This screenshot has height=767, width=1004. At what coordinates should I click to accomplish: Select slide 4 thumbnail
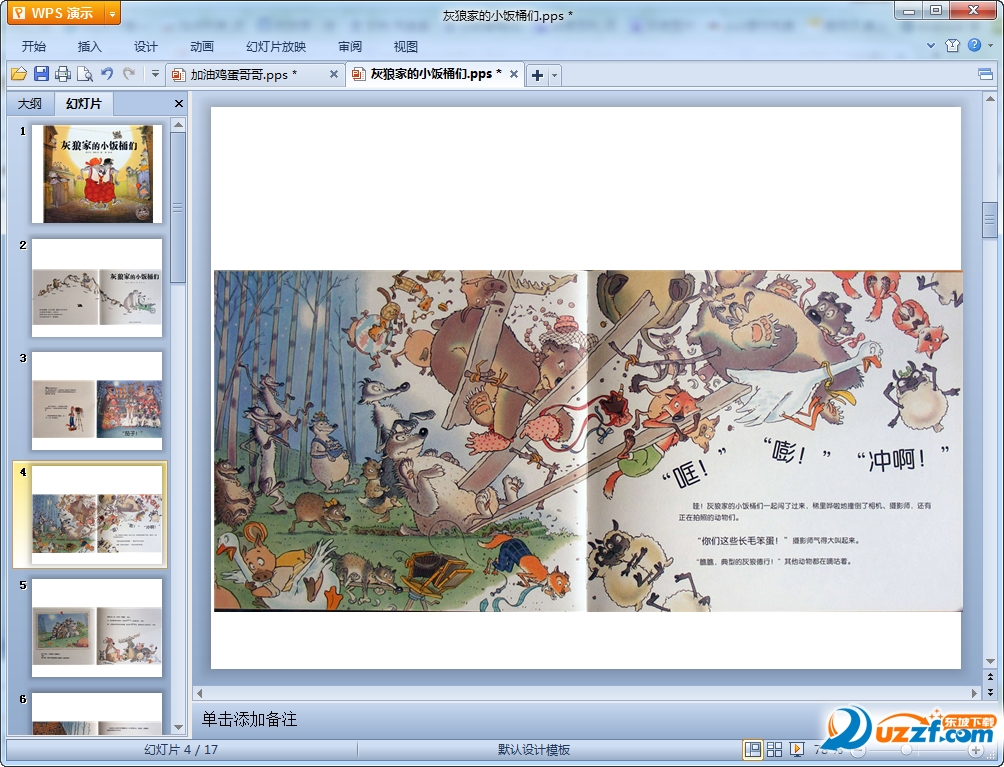[97, 515]
